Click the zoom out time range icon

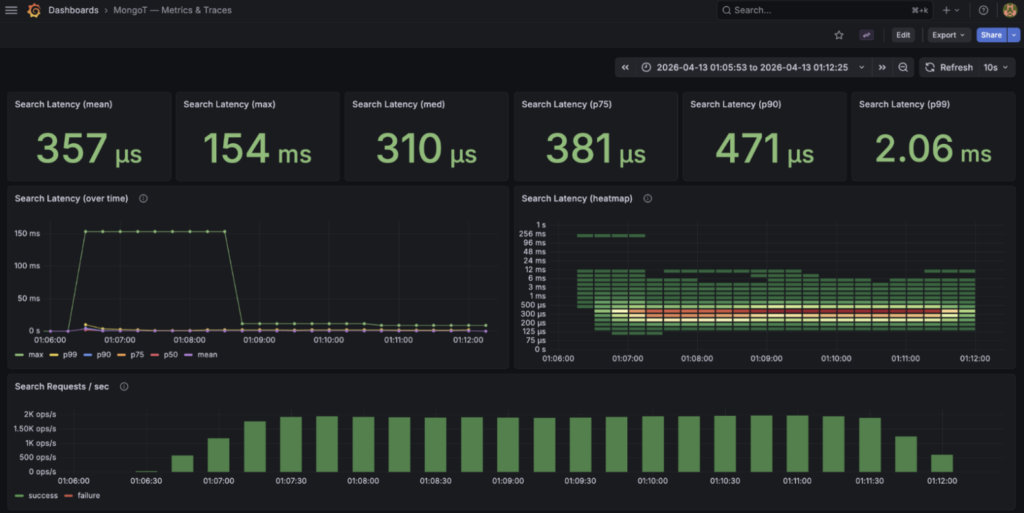(903, 67)
